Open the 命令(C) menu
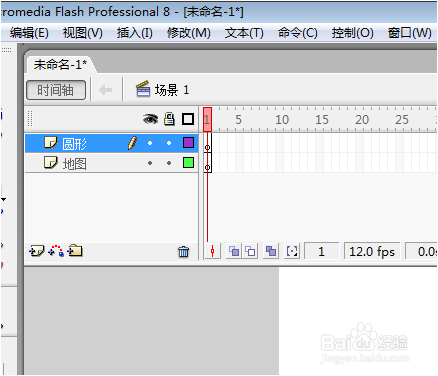 298,33
